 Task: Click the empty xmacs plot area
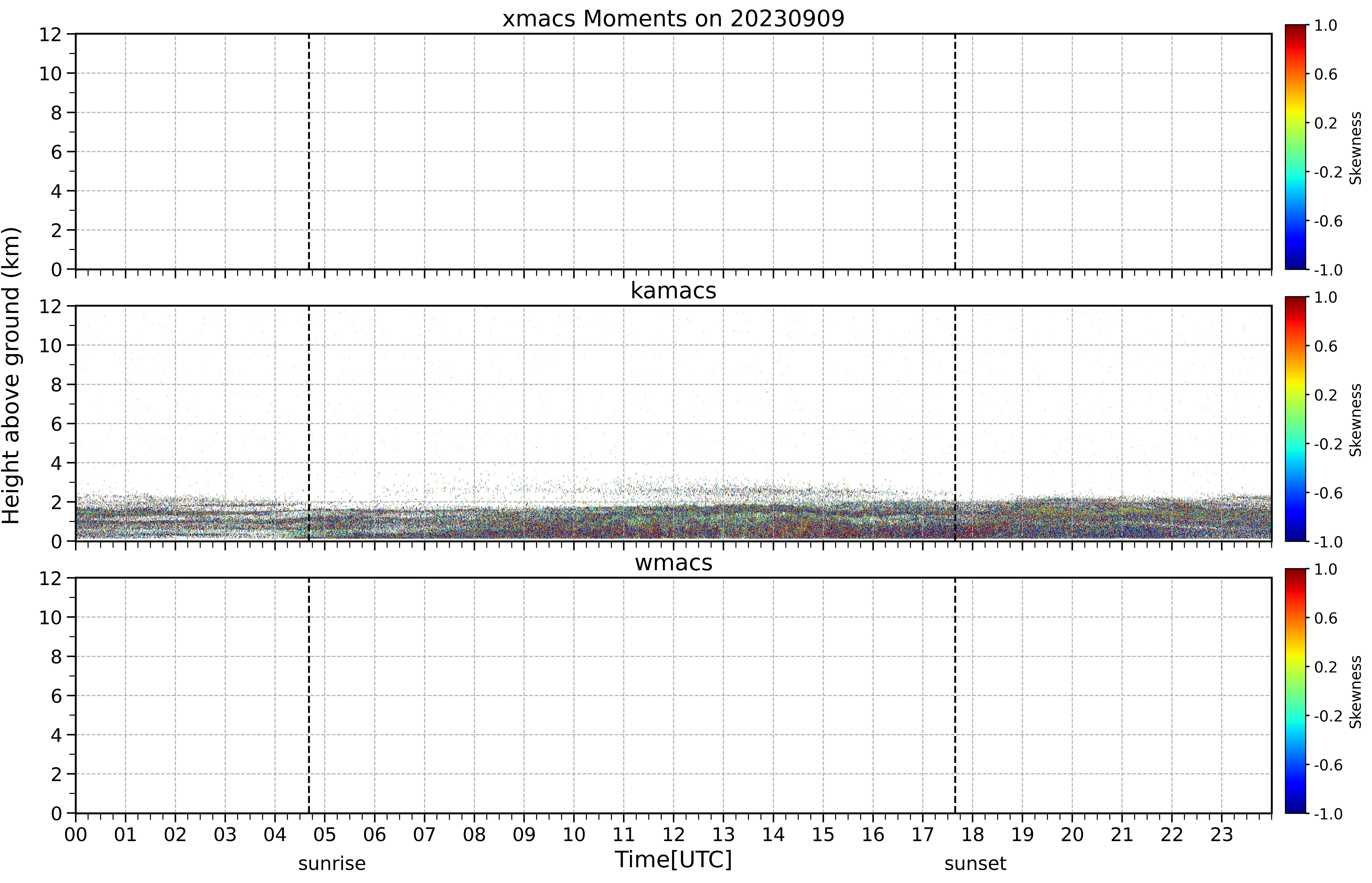(673, 151)
